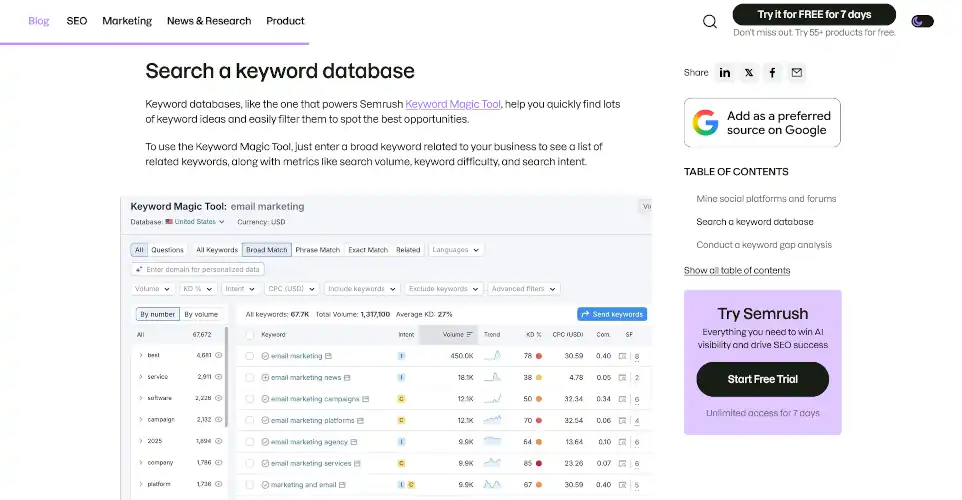Click plus icon beside email marketing news

pyautogui.click(x=265, y=377)
